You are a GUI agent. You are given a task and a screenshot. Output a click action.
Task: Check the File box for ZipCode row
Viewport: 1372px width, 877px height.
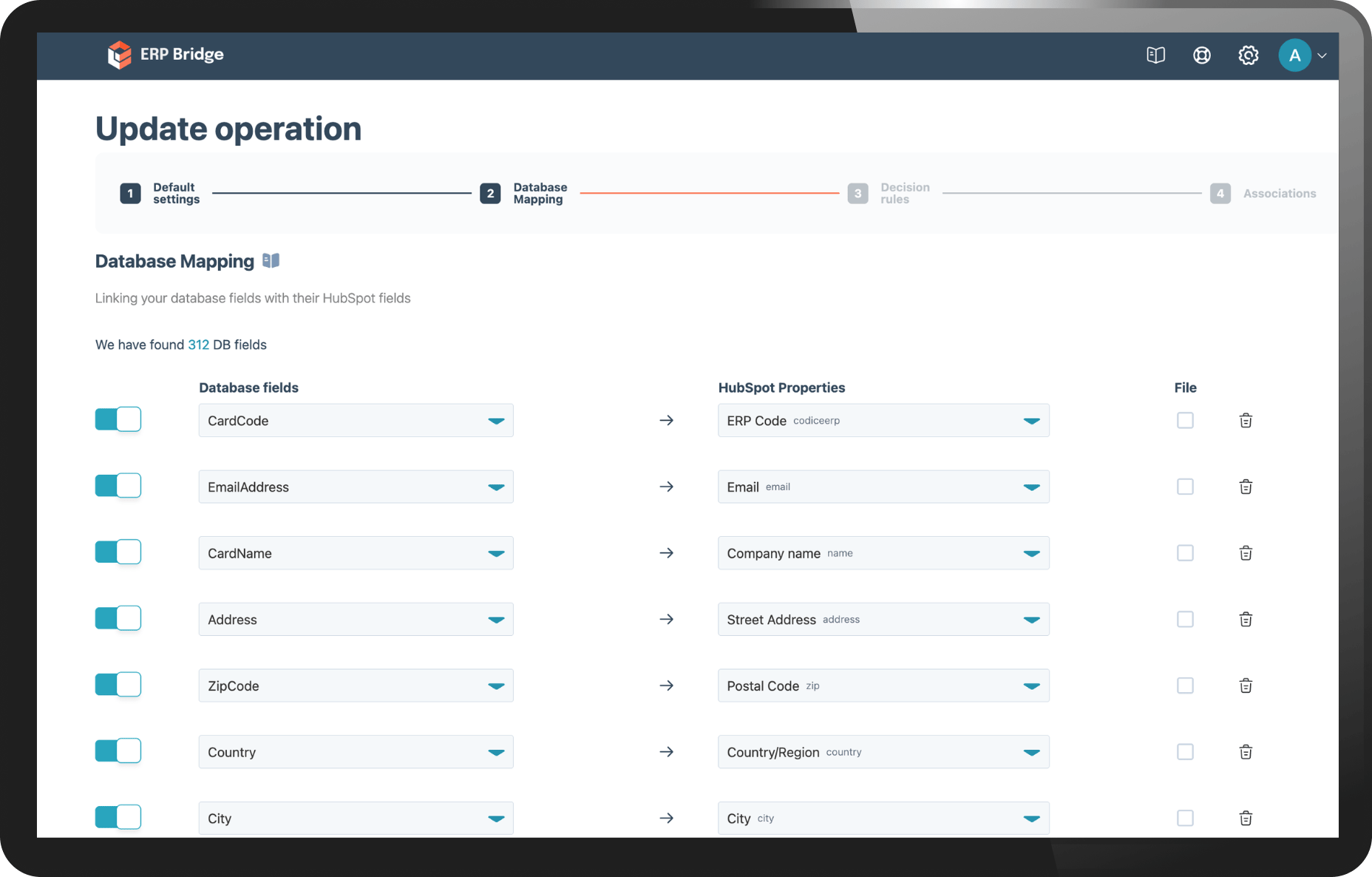(x=1185, y=685)
